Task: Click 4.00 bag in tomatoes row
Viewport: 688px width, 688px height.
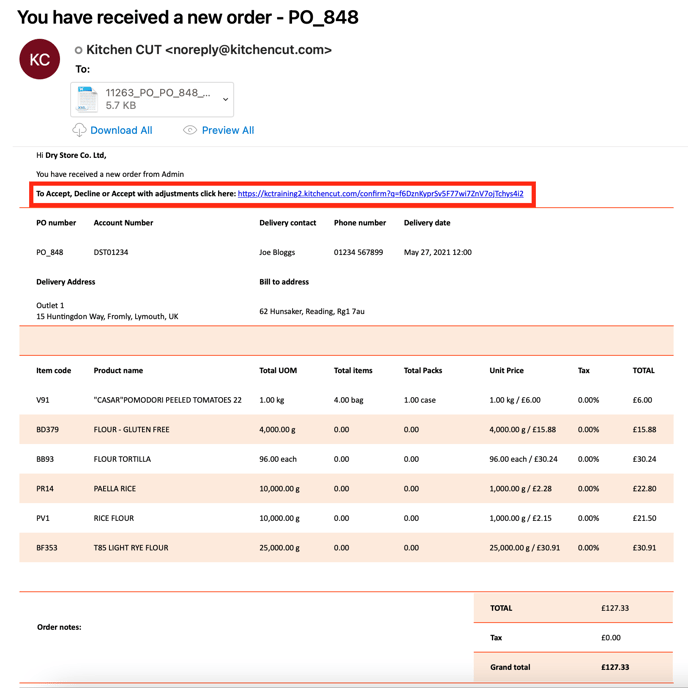Action: coord(348,400)
